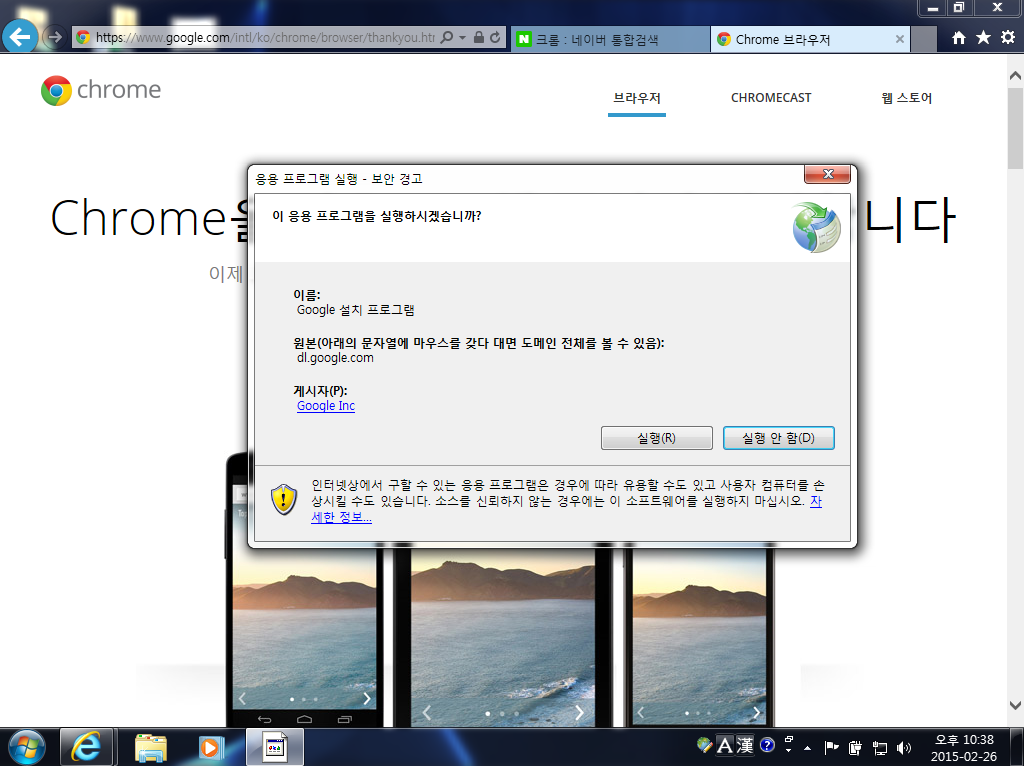Click the security lock icon in address bar
Image resolution: width=1024 pixels, height=766 pixels.
tap(479, 37)
